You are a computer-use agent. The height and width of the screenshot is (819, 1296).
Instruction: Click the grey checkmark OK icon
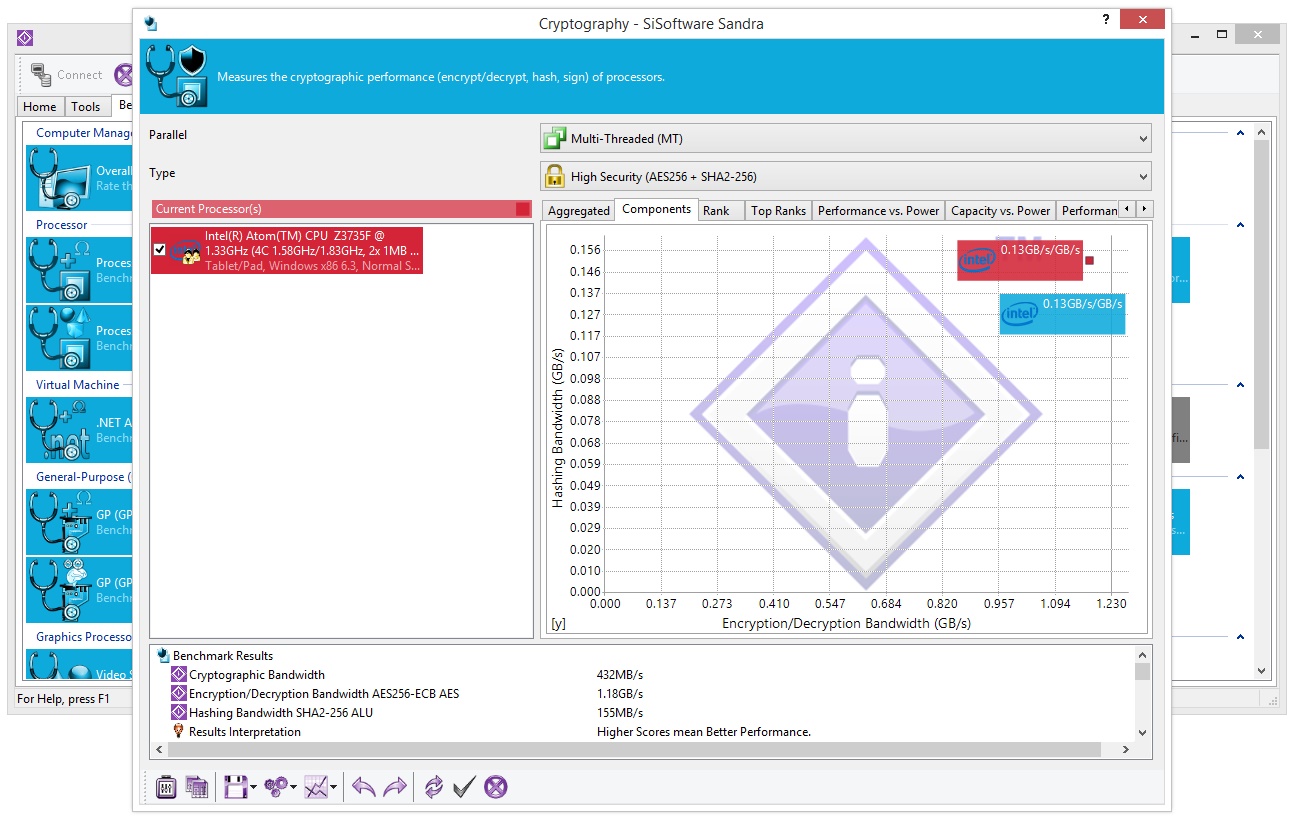click(x=463, y=787)
